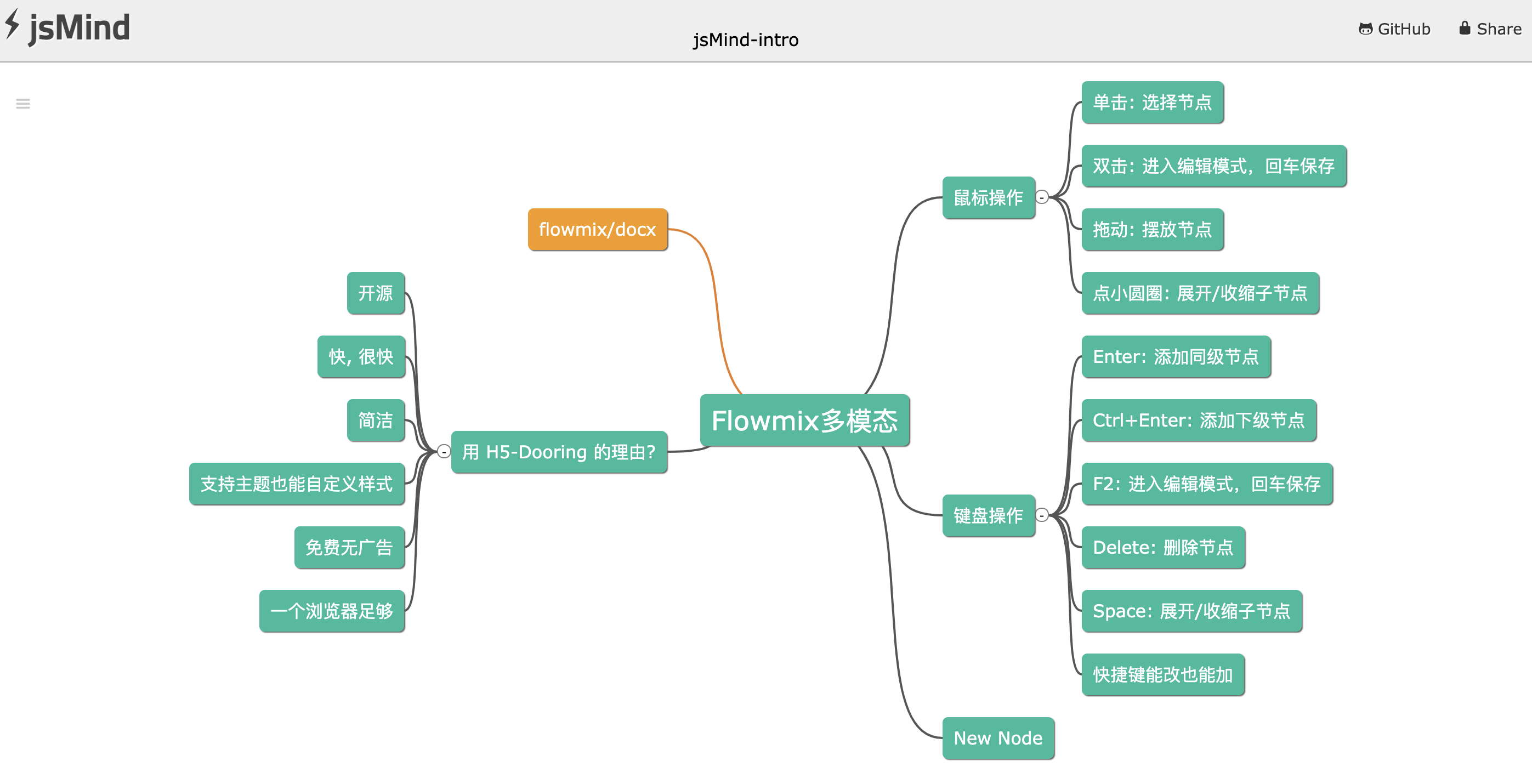The width and height of the screenshot is (1532, 784).
Task: Select the 单击: 选择节点 node
Action: pyautogui.click(x=1152, y=103)
